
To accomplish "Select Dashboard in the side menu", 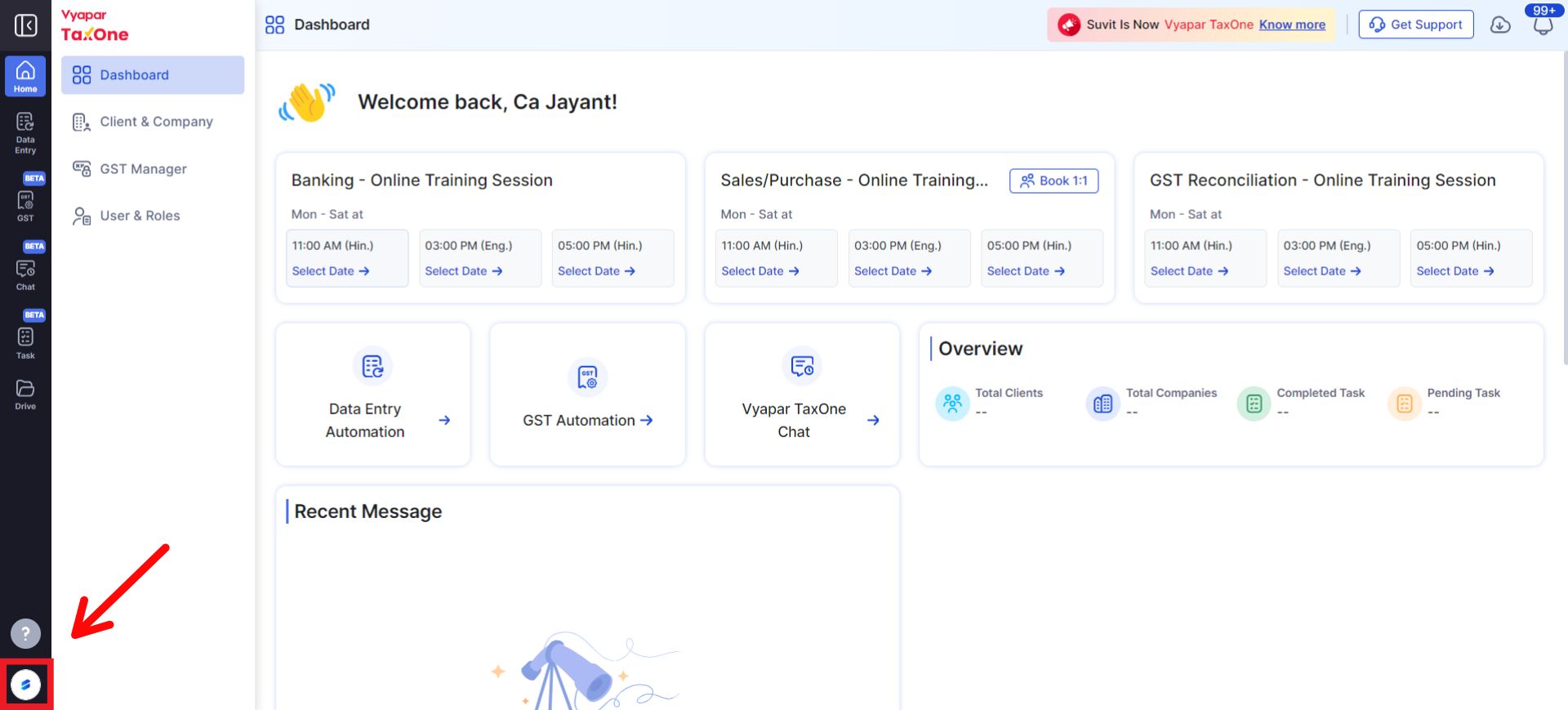I will tap(153, 75).
